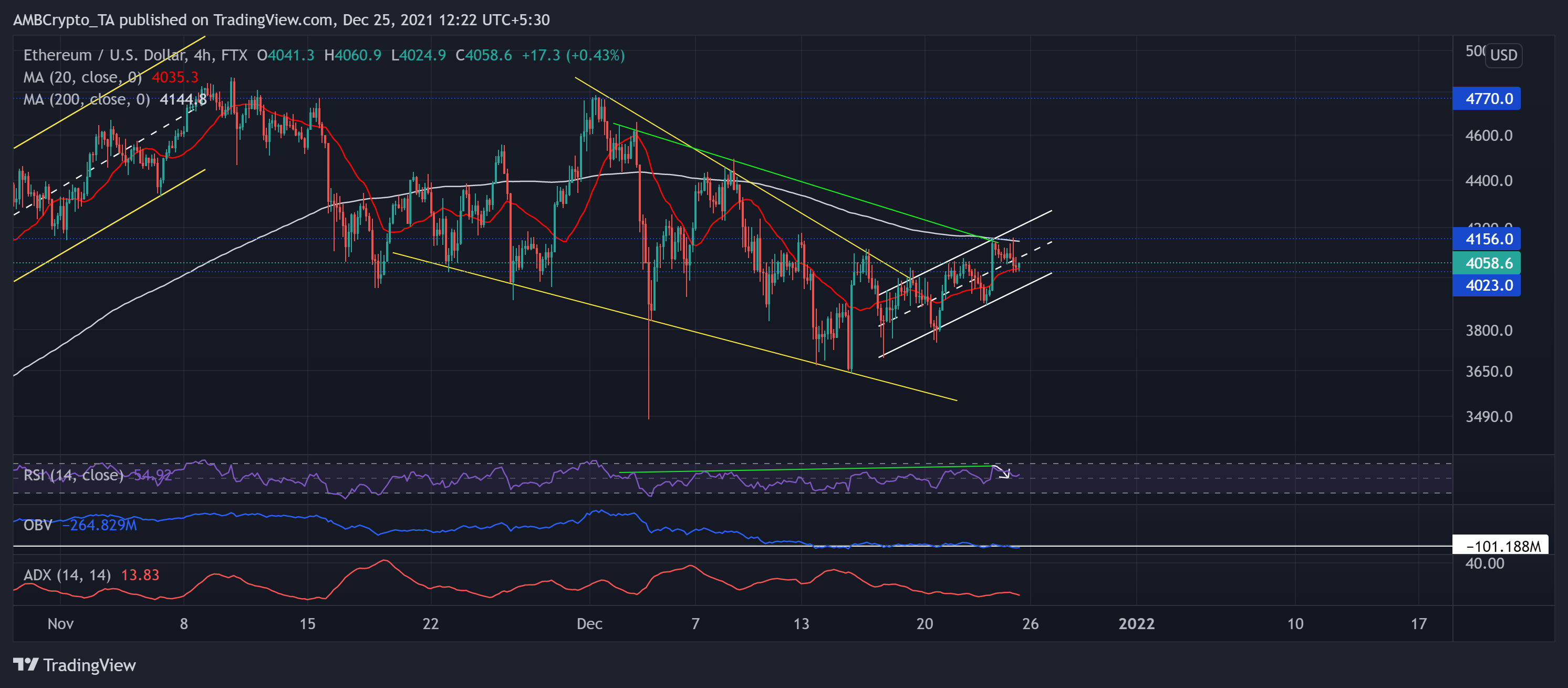Click the green 4058.6 current price label
Image resolution: width=1568 pixels, height=688 pixels.
[x=1486, y=263]
